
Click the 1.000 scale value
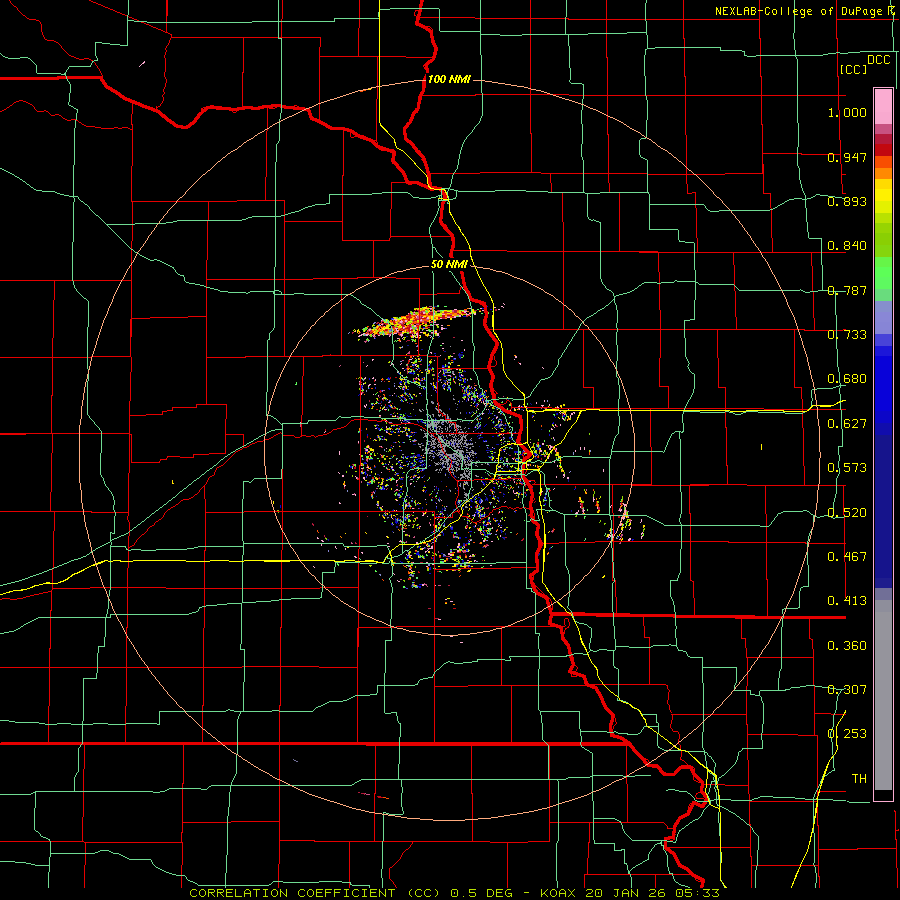coord(847,112)
